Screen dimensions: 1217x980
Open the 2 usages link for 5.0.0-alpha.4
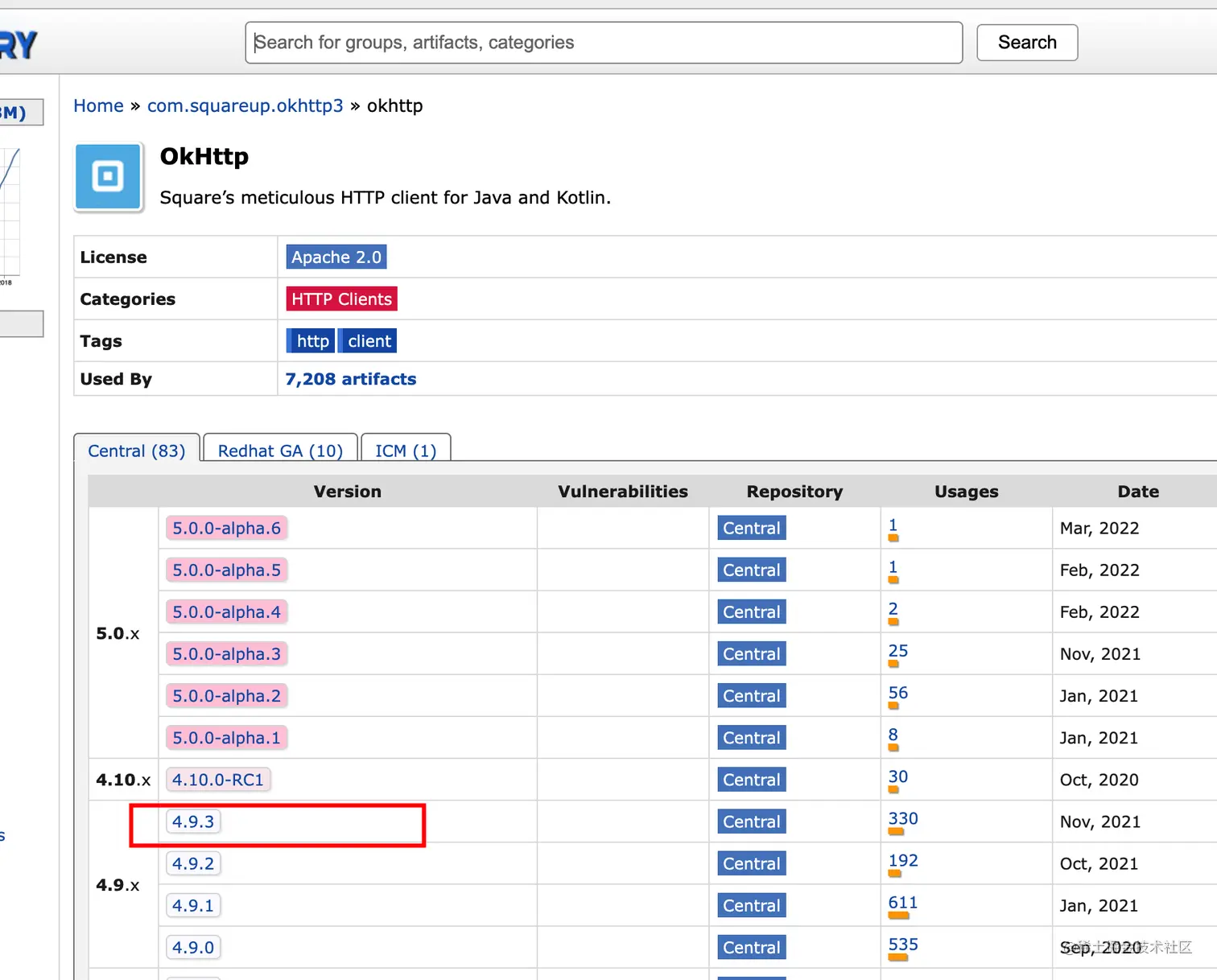pos(893,609)
